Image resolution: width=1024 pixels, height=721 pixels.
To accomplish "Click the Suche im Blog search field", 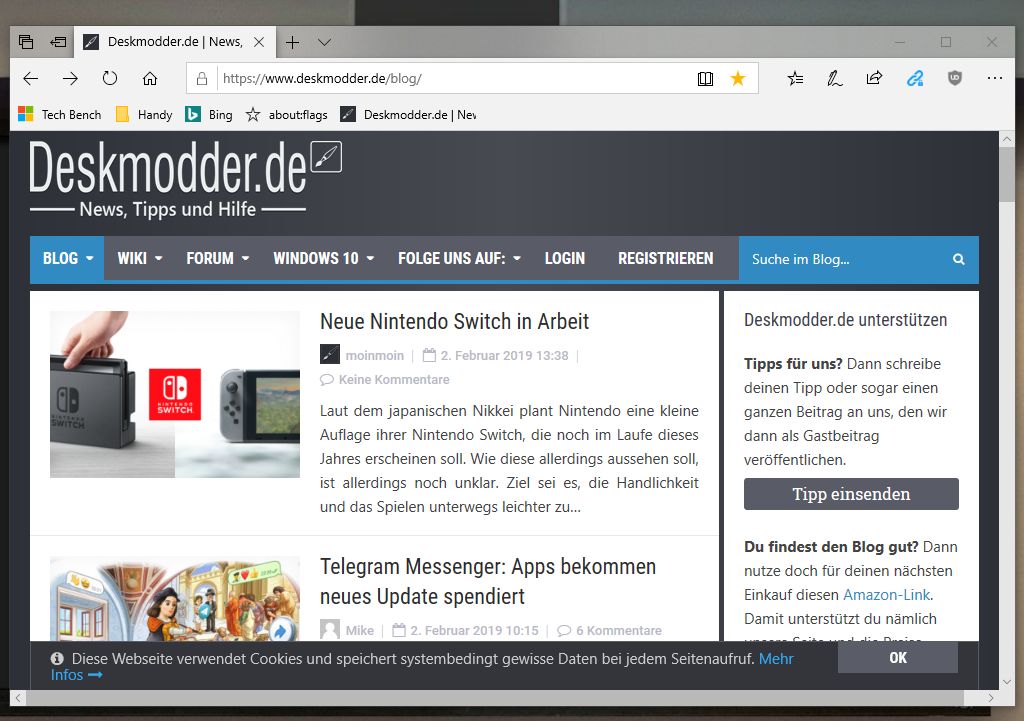I will (846, 259).
